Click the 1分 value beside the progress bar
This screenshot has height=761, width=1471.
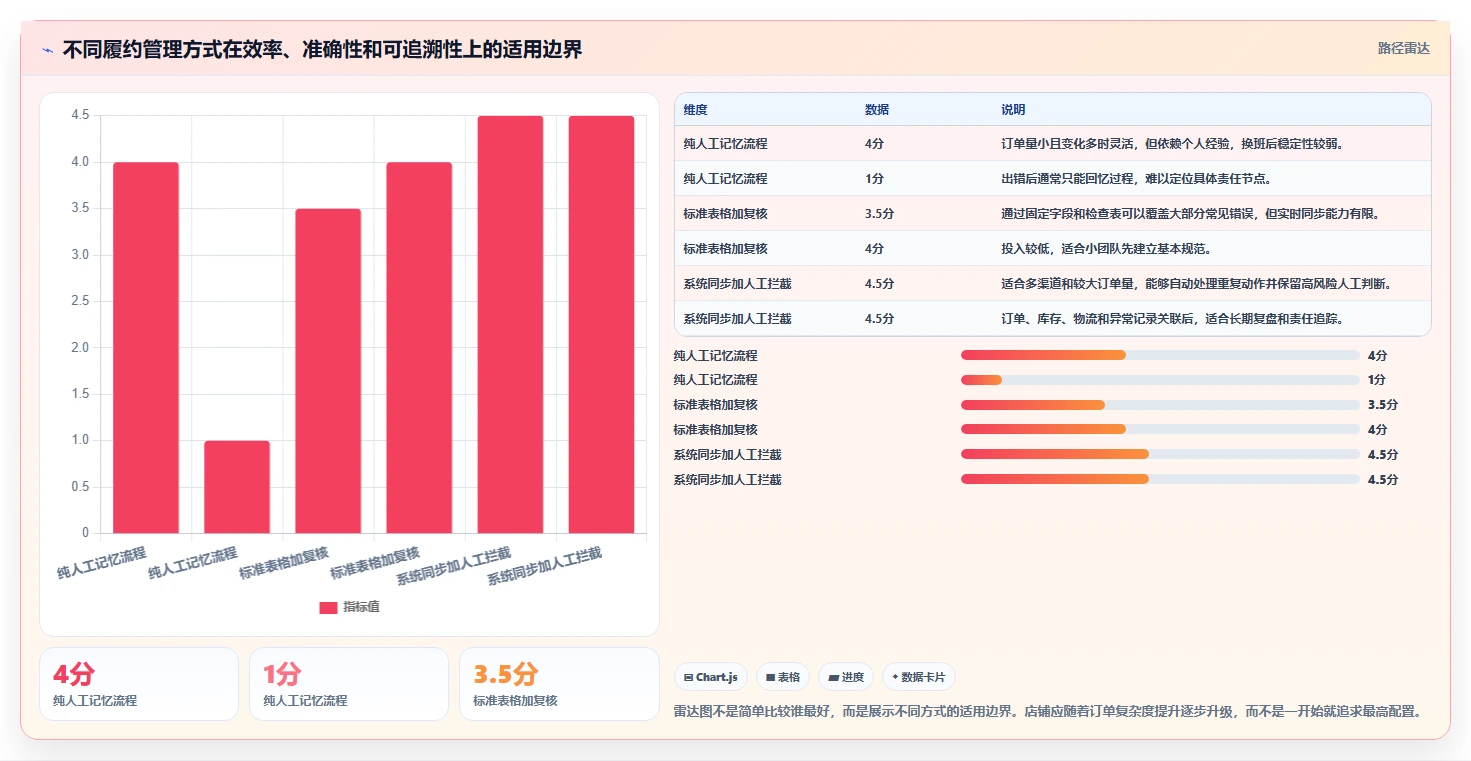click(x=1377, y=380)
